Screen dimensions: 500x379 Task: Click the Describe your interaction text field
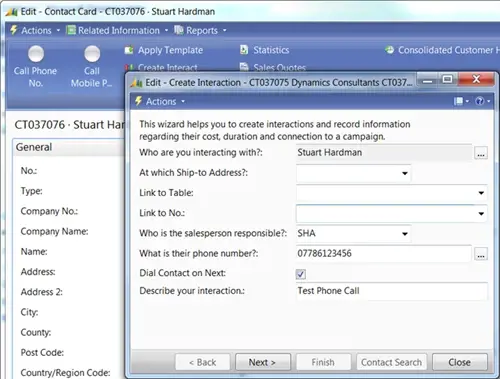[x=392, y=291]
